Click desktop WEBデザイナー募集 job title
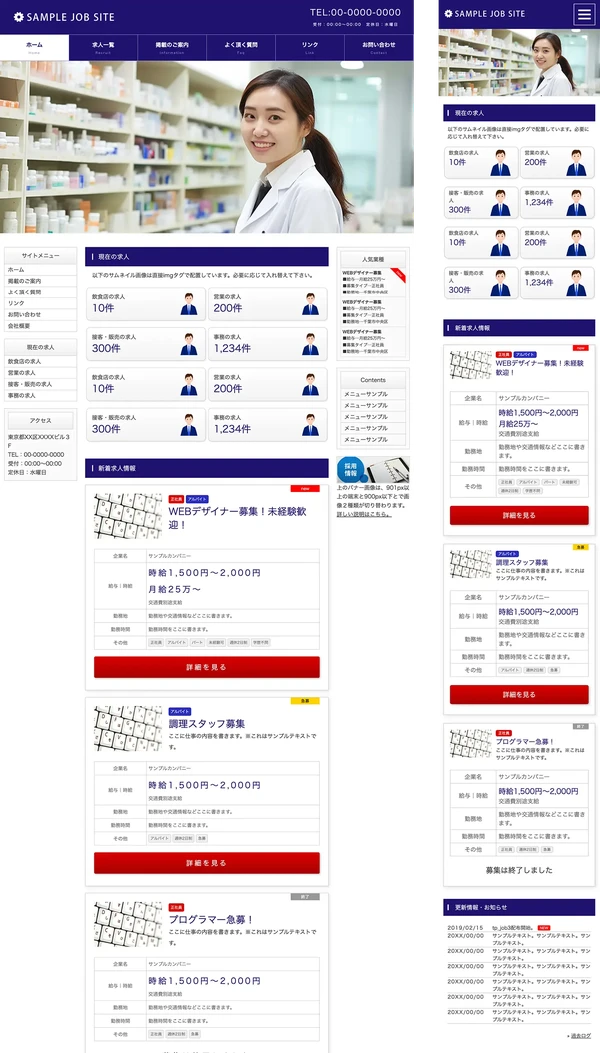Viewport: 600px width, 1053px height. [x=237, y=518]
